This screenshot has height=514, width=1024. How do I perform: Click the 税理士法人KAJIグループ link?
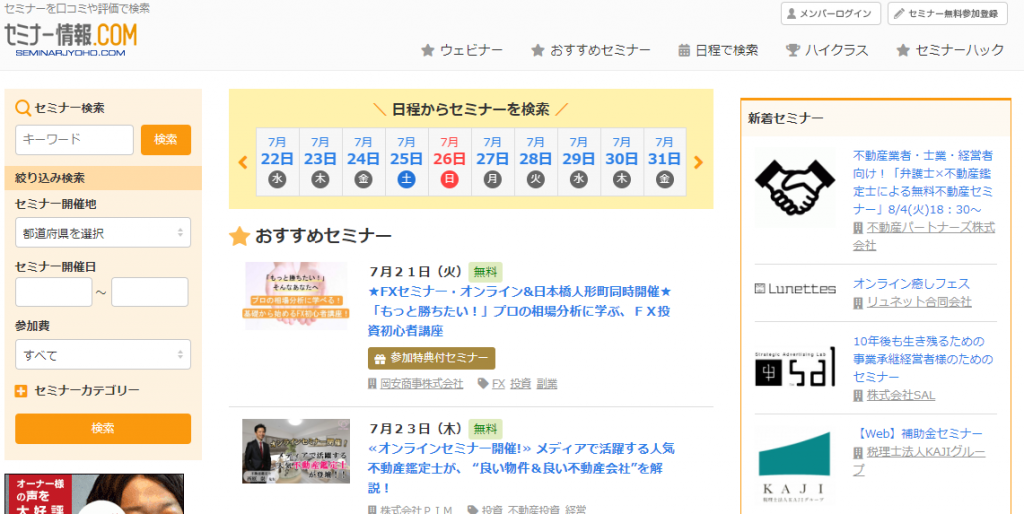(920, 460)
